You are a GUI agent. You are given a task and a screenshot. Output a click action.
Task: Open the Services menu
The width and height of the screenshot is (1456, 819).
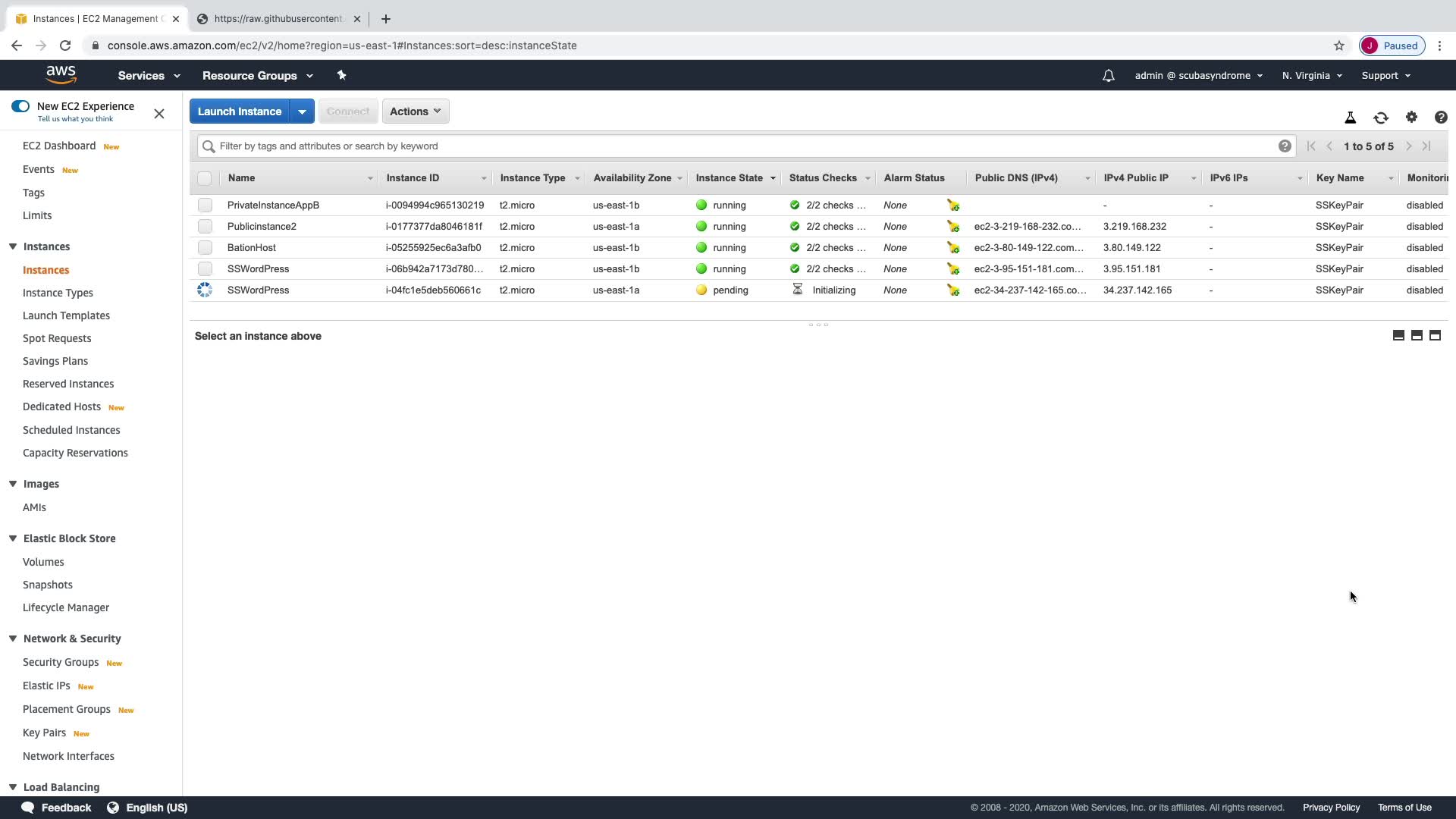[x=149, y=76]
